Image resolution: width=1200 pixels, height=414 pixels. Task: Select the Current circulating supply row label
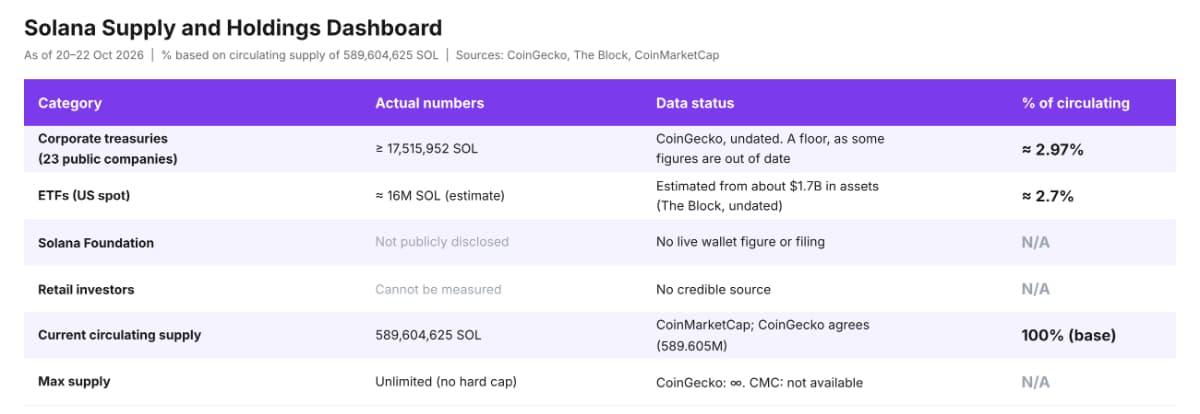click(x=120, y=335)
